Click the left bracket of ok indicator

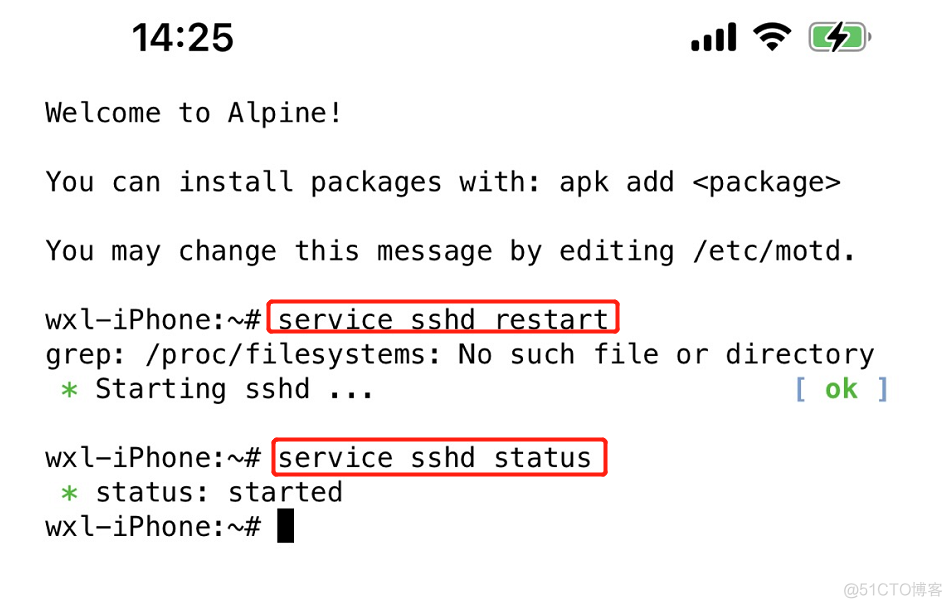coord(801,389)
